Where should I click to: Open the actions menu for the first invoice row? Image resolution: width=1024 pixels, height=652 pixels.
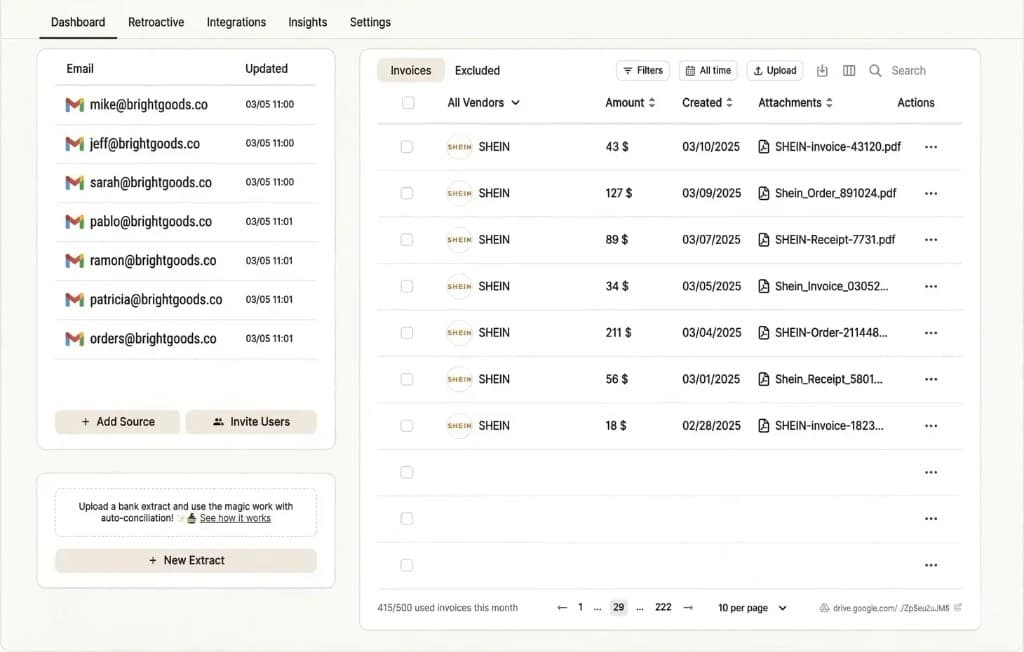pos(931,147)
